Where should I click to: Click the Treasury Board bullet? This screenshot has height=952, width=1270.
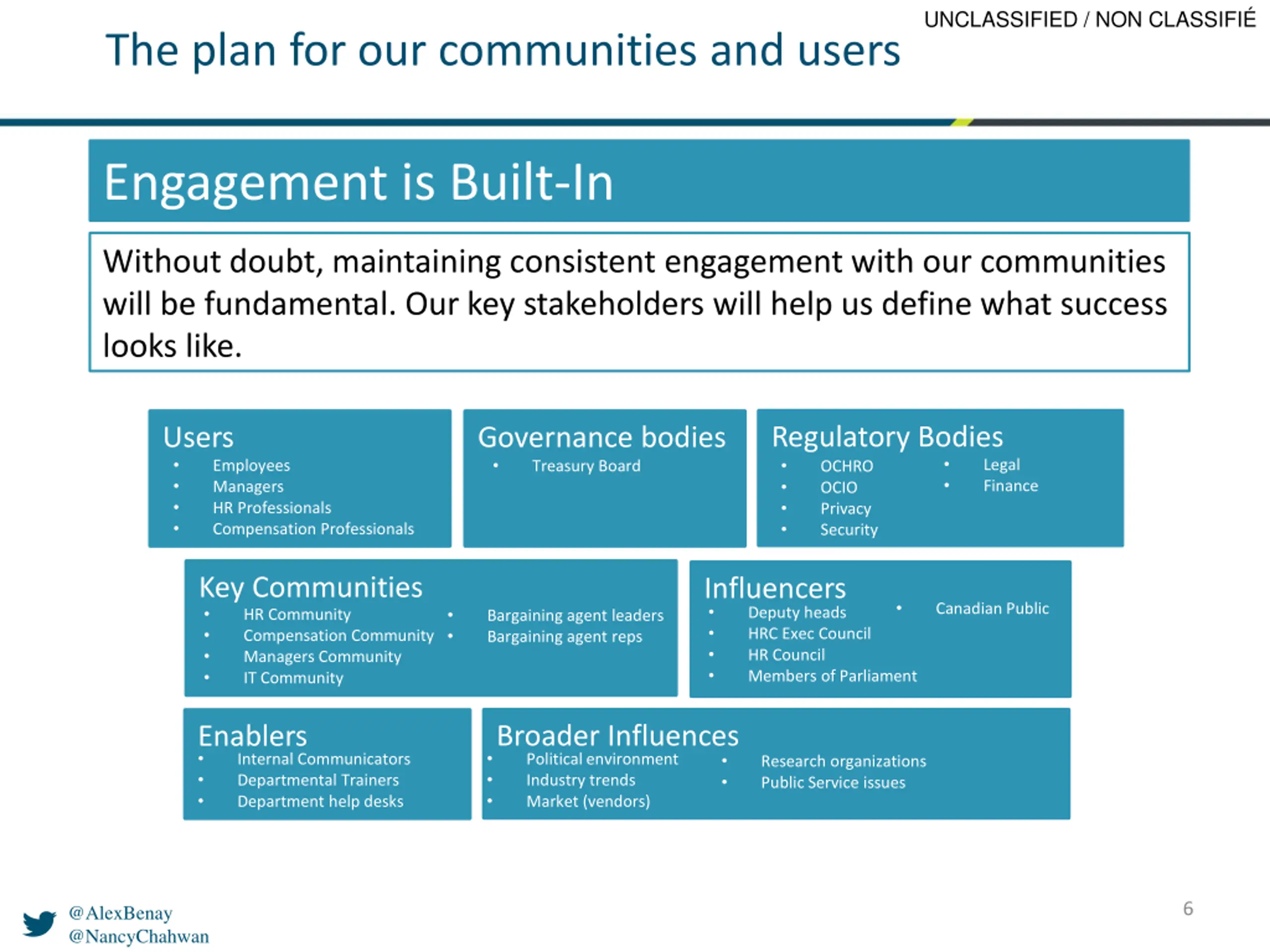coord(586,466)
